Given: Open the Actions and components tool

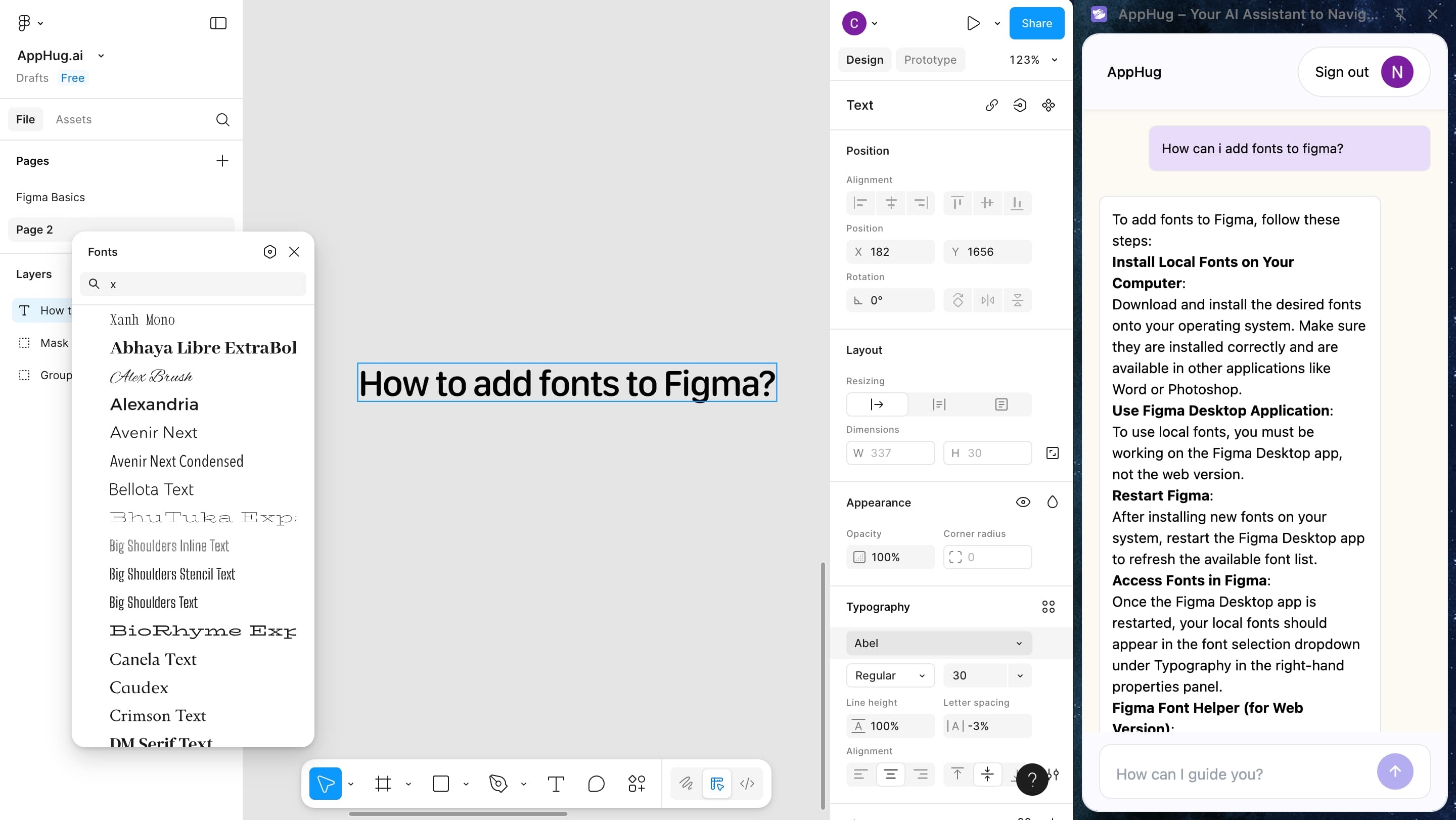Looking at the screenshot, I should point(636,783).
